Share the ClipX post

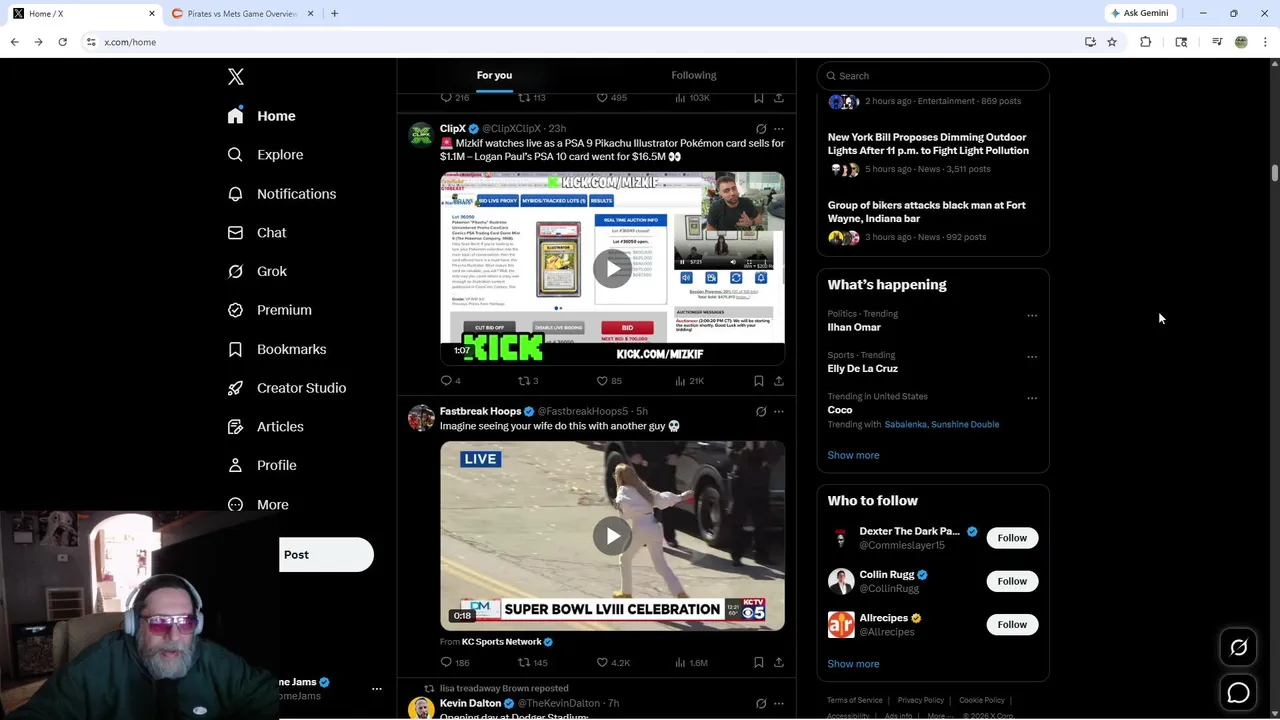pos(779,381)
